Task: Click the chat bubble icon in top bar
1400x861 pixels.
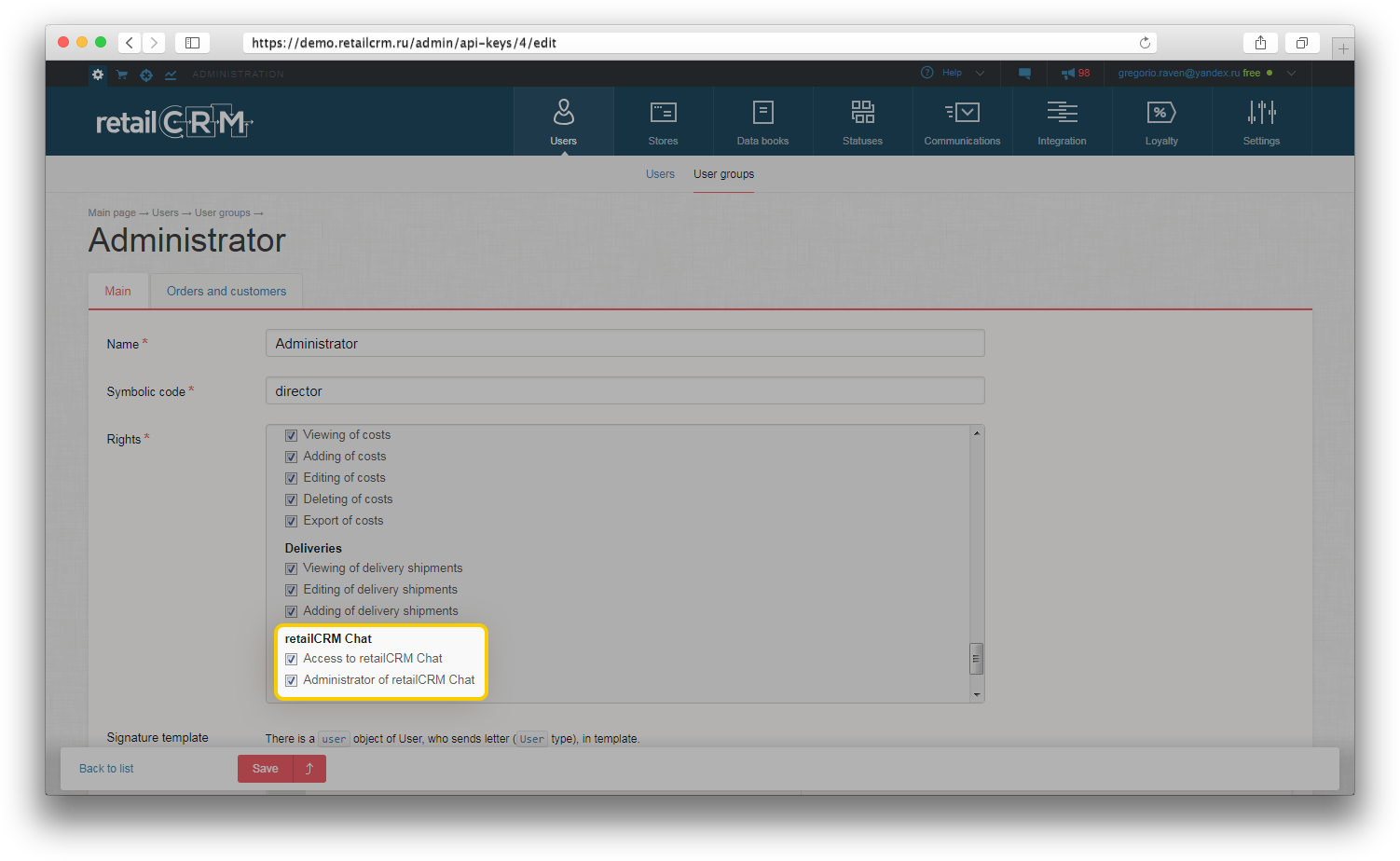Action: (x=1024, y=73)
